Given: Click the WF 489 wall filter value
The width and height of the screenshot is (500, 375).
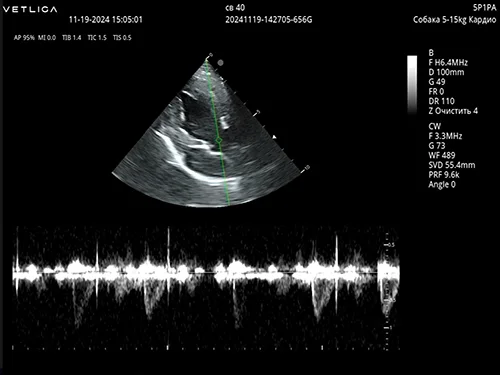Looking at the screenshot, I should [442, 155].
